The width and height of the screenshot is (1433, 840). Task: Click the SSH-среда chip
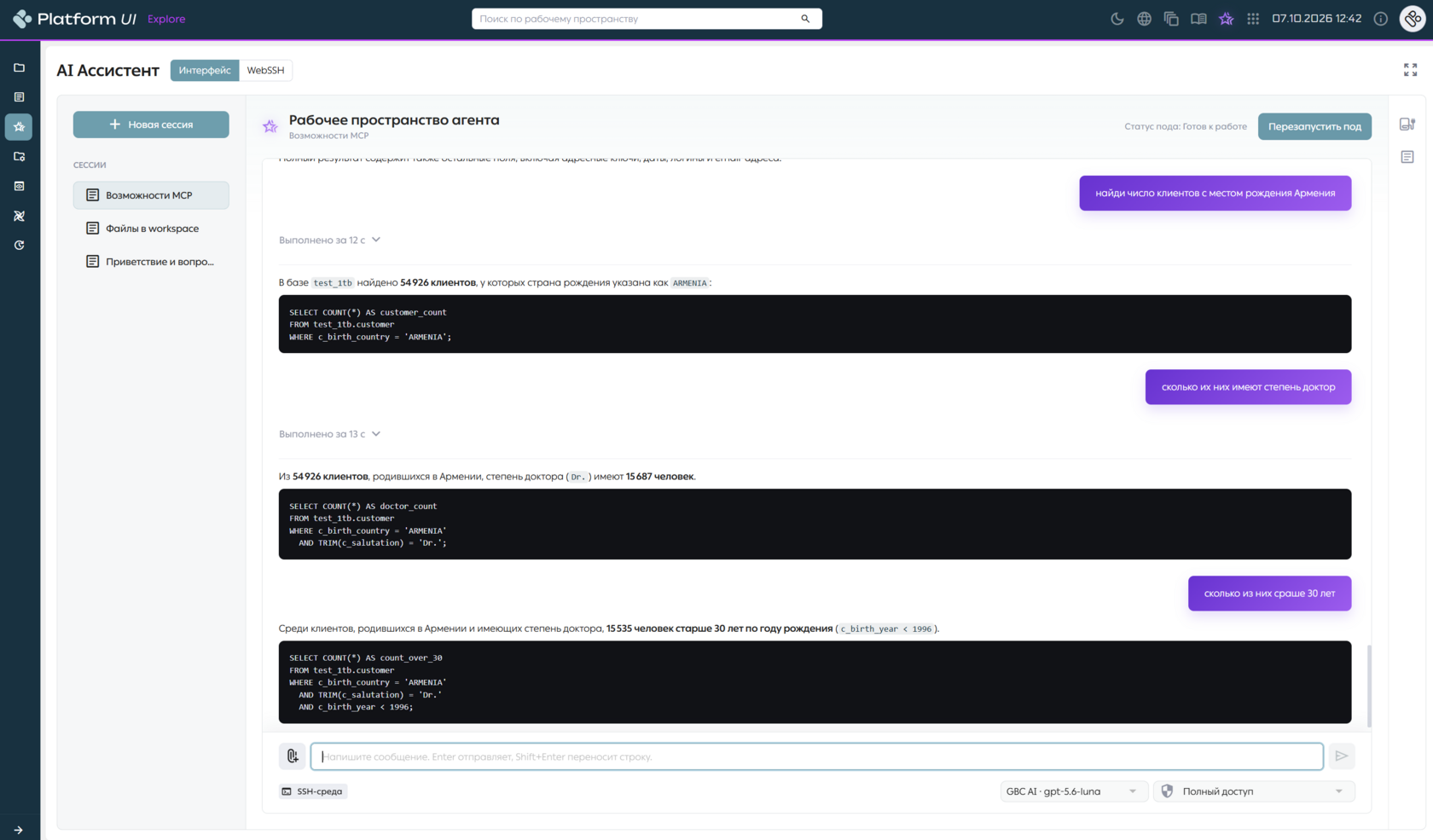[x=313, y=791]
